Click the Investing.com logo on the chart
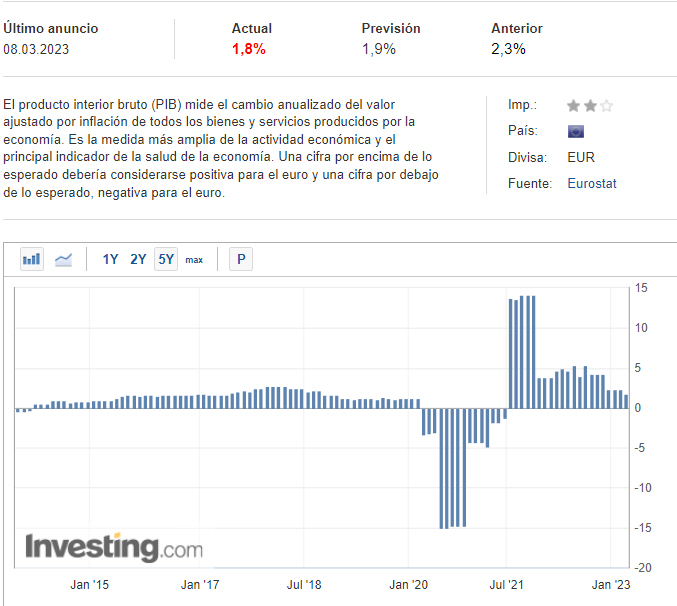Viewport: 677px width, 606px height. click(x=113, y=547)
